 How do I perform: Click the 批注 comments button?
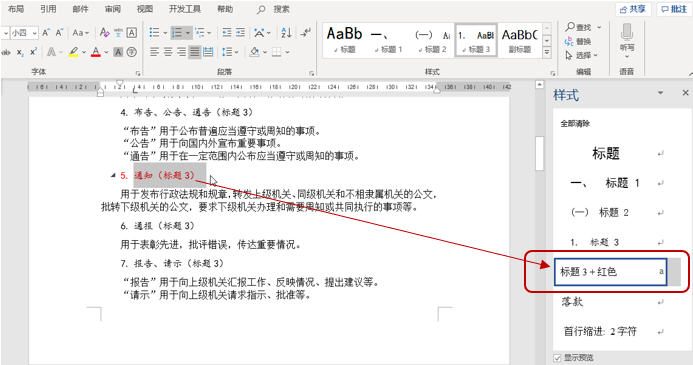click(x=673, y=9)
